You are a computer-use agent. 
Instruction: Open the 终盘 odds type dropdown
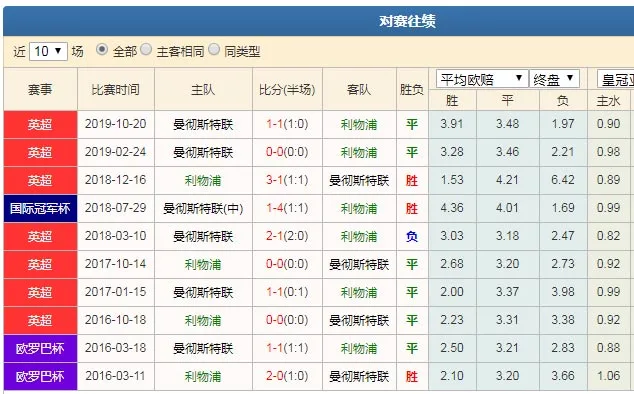tap(554, 79)
